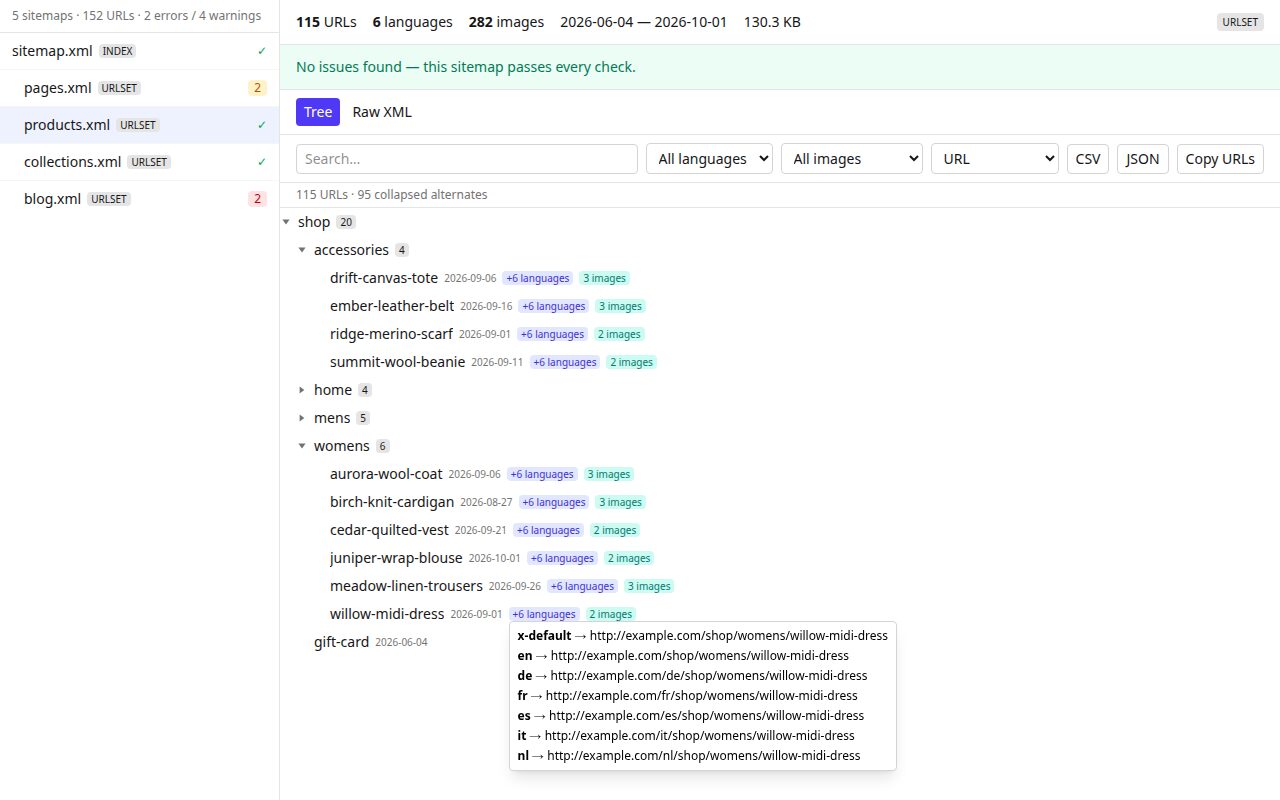
Task: Switch to the Raw XML tab
Action: [382, 112]
